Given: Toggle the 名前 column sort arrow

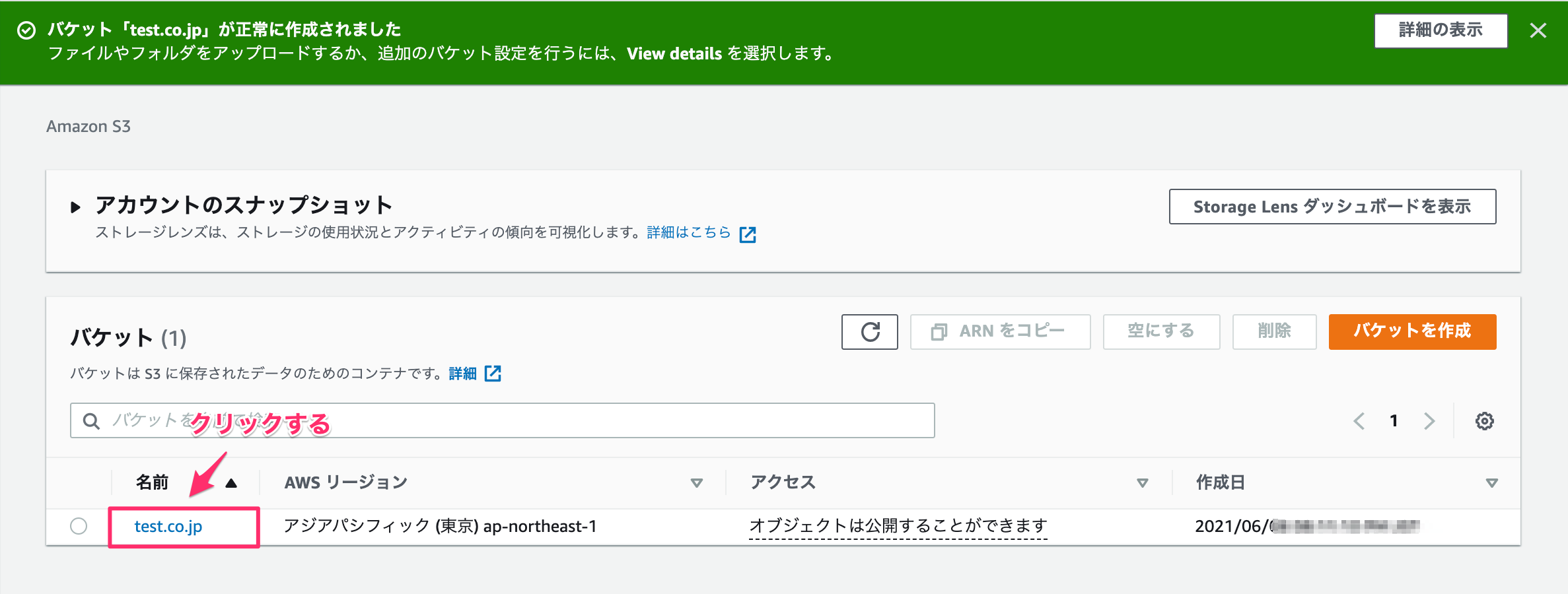Looking at the screenshot, I should coord(232,482).
